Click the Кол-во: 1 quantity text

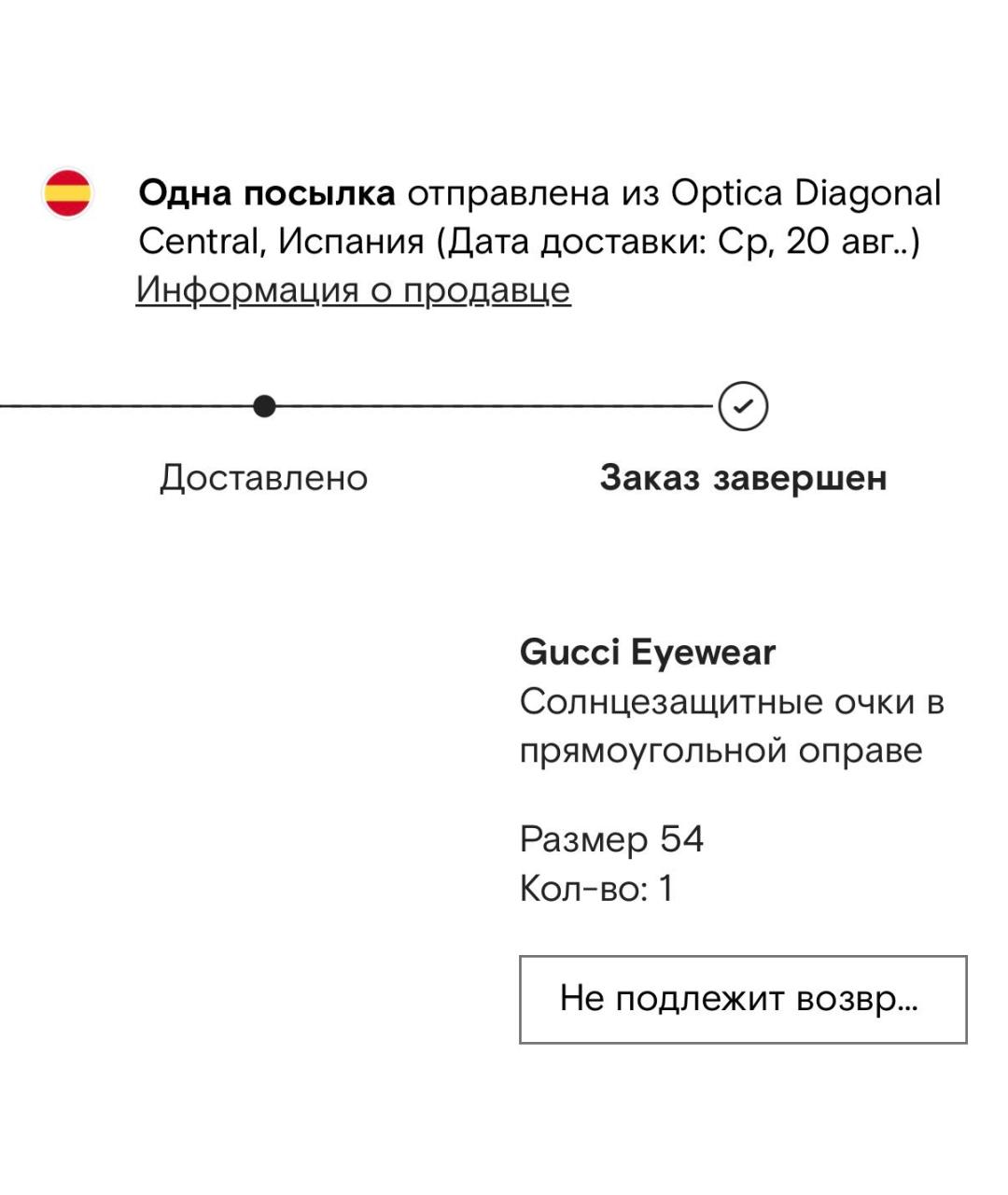coord(595,888)
